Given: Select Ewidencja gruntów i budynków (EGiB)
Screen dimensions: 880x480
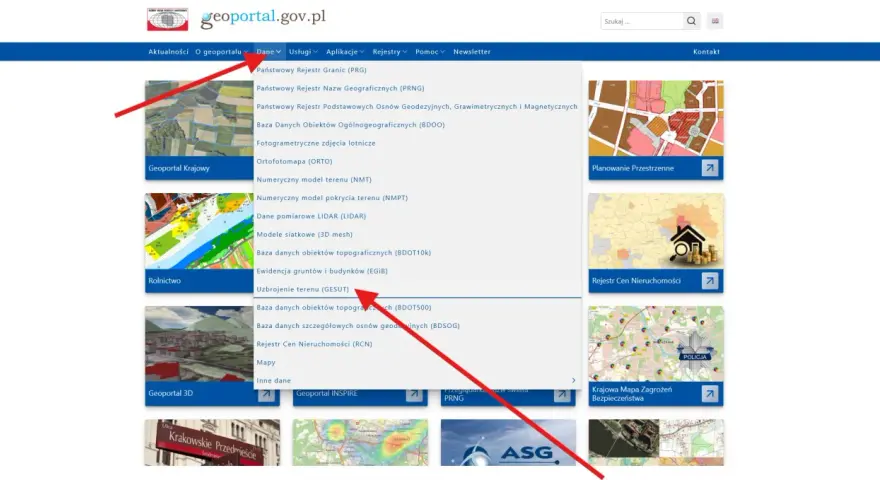Looking at the screenshot, I should pyautogui.click(x=322, y=271).
